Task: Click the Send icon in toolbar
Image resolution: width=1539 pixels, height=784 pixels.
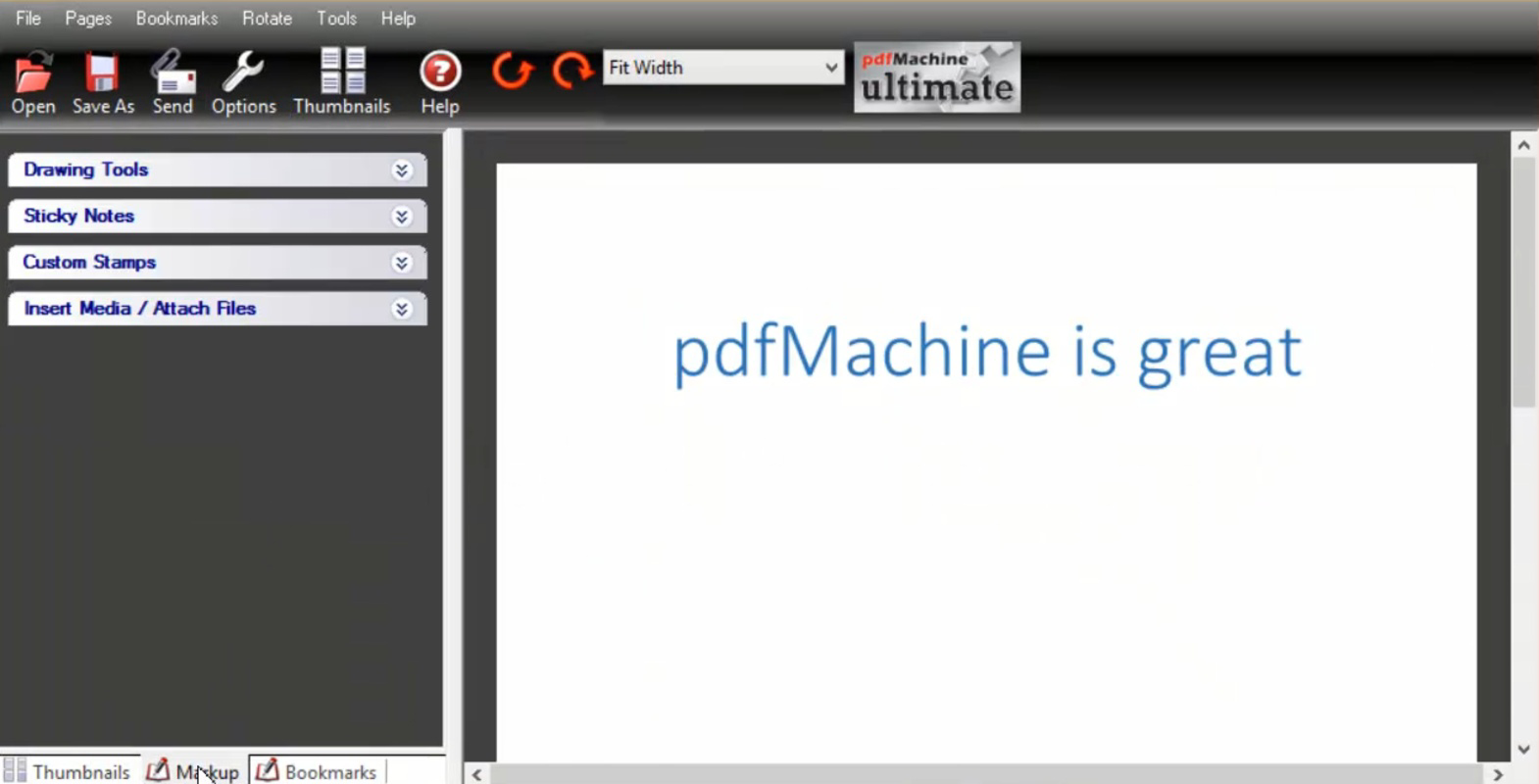Action: [x=173, y=73]
